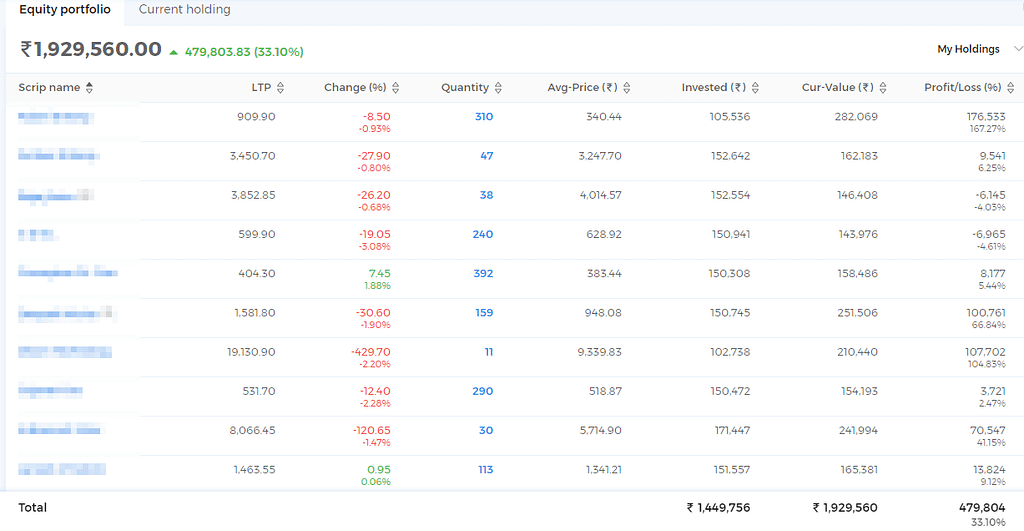Open the Current holding tab
Viewport: 1024px width, 531px height.
[185, 10]
